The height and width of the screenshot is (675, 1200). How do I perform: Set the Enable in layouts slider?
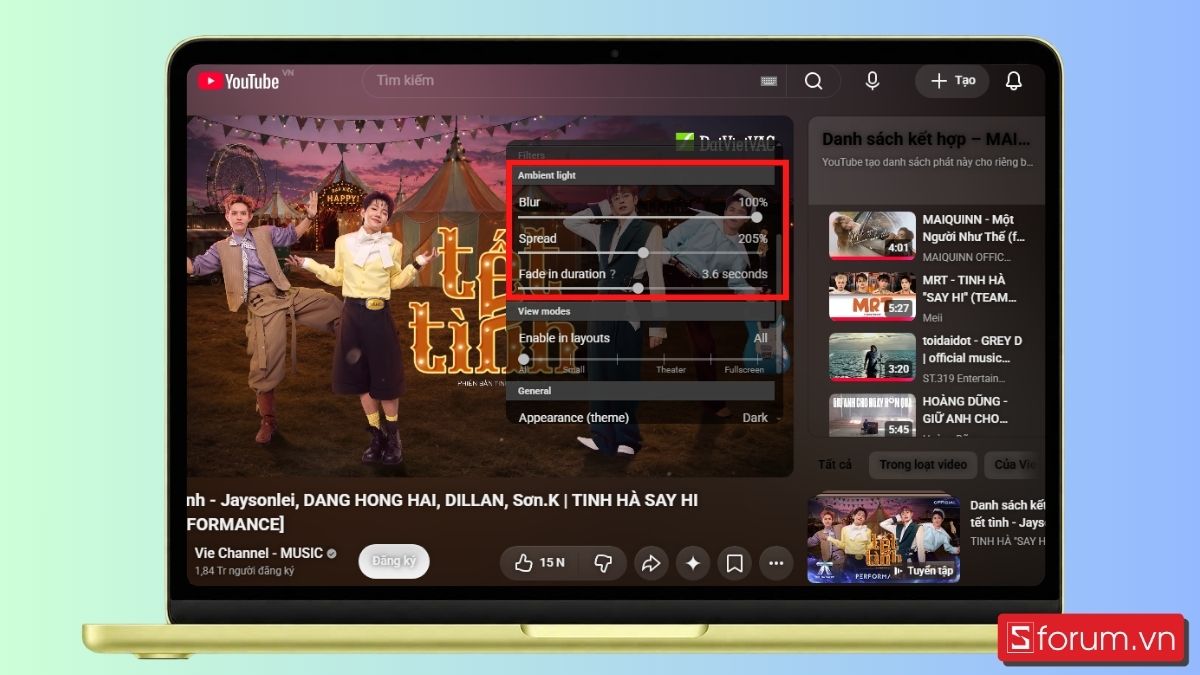point(641,358)
